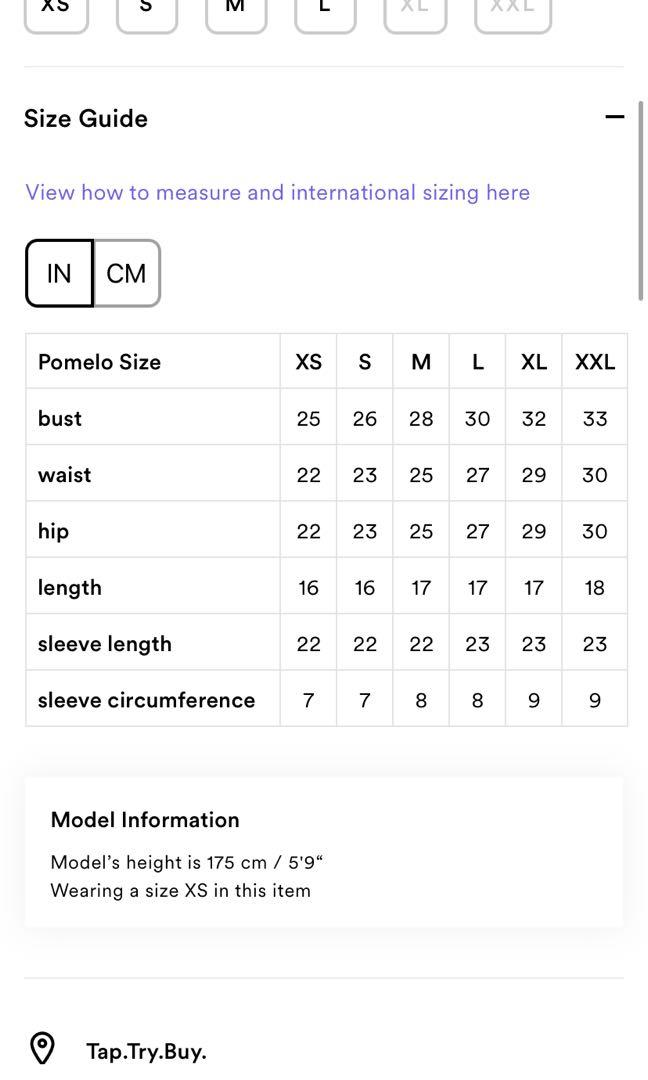Viewport: 648px width, 1080px height.
Task: Select the disabled XL size option
Action: point(415,12)
